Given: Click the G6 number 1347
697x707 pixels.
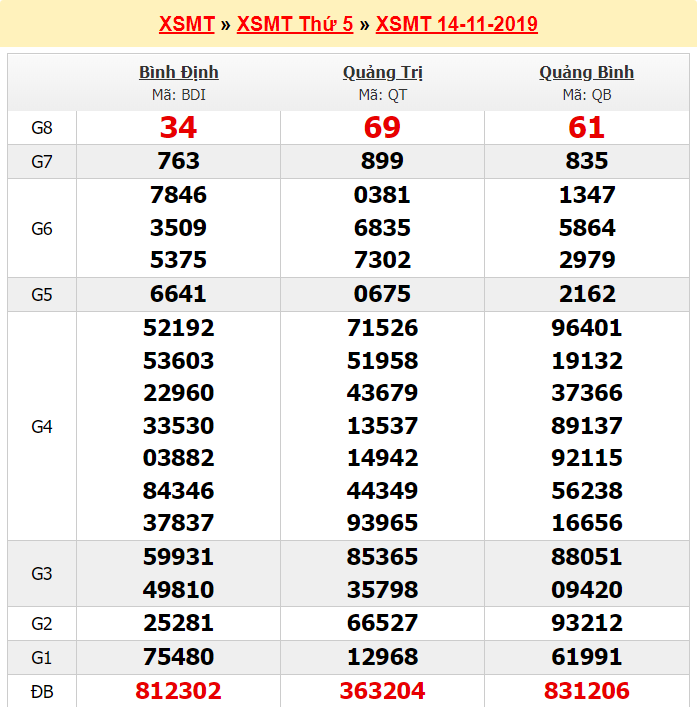Looking at the screenshot, I should (x=587, y=195).
